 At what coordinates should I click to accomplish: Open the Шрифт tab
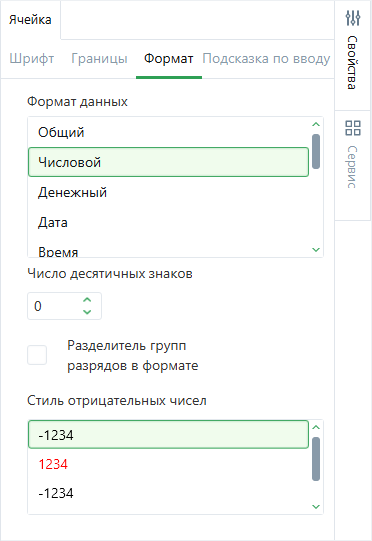(32, 58)
